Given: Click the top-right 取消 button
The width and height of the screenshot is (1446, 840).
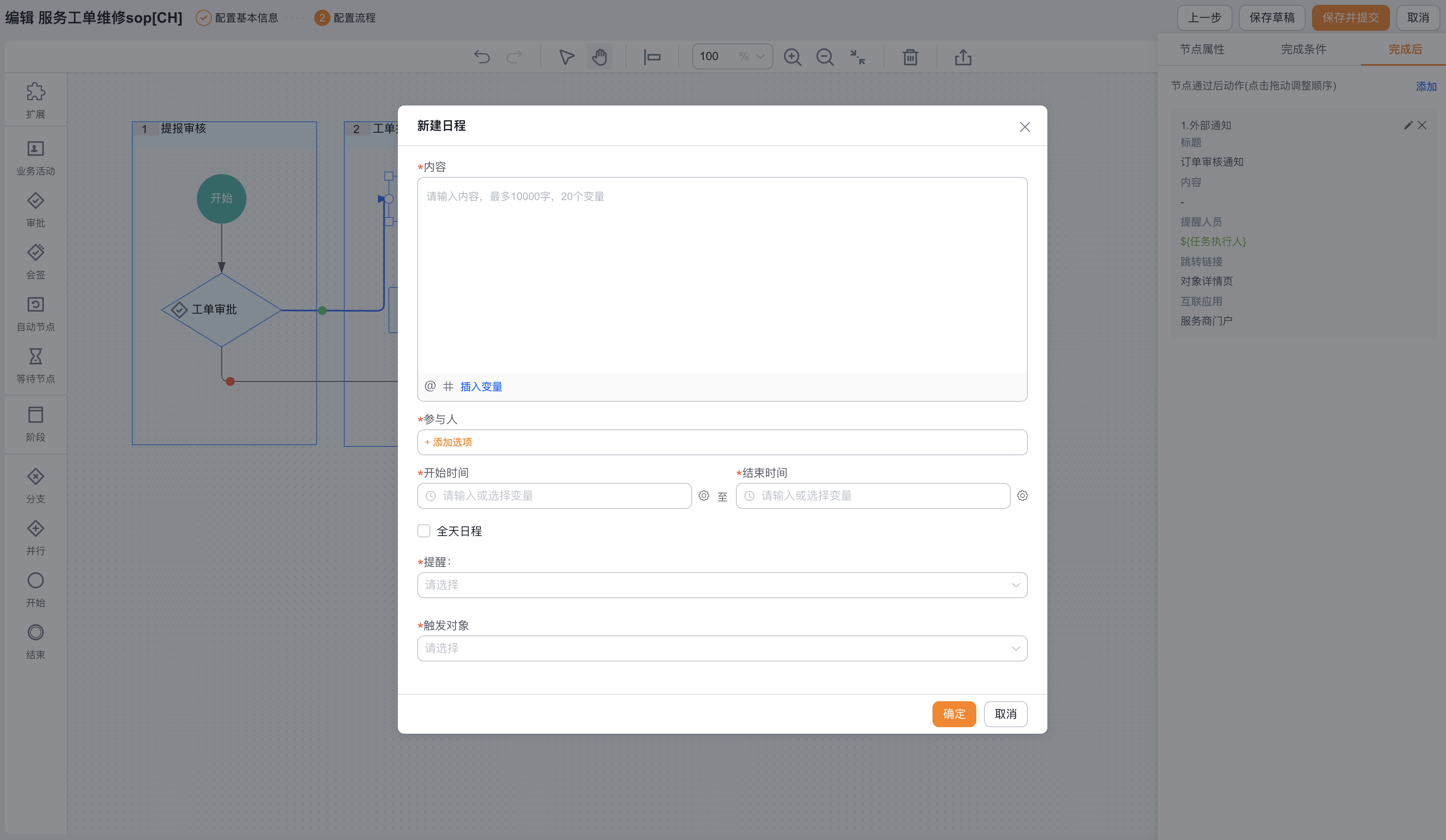Looking at the screenshot, I should [1418, 18].
